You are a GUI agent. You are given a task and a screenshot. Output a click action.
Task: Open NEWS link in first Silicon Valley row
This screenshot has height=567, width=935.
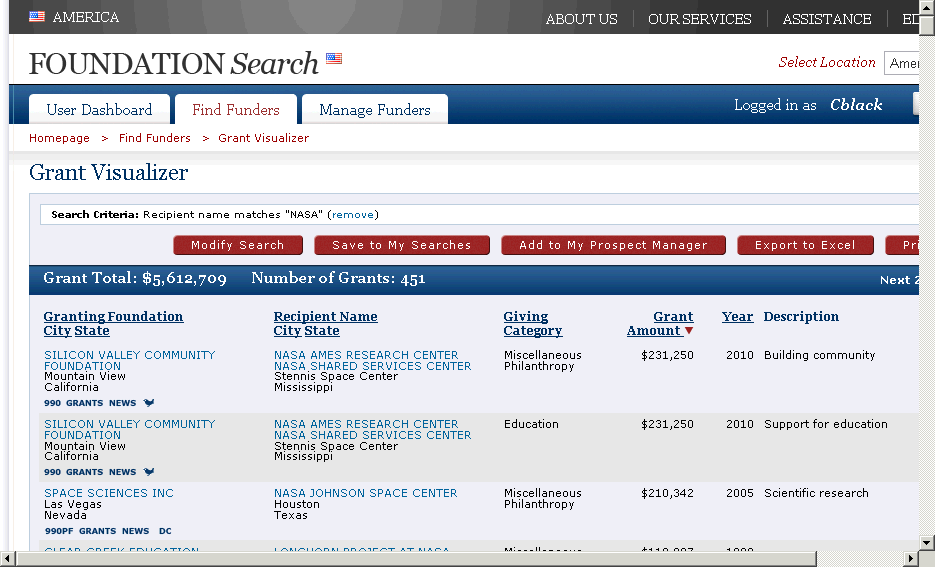point(123,403)
